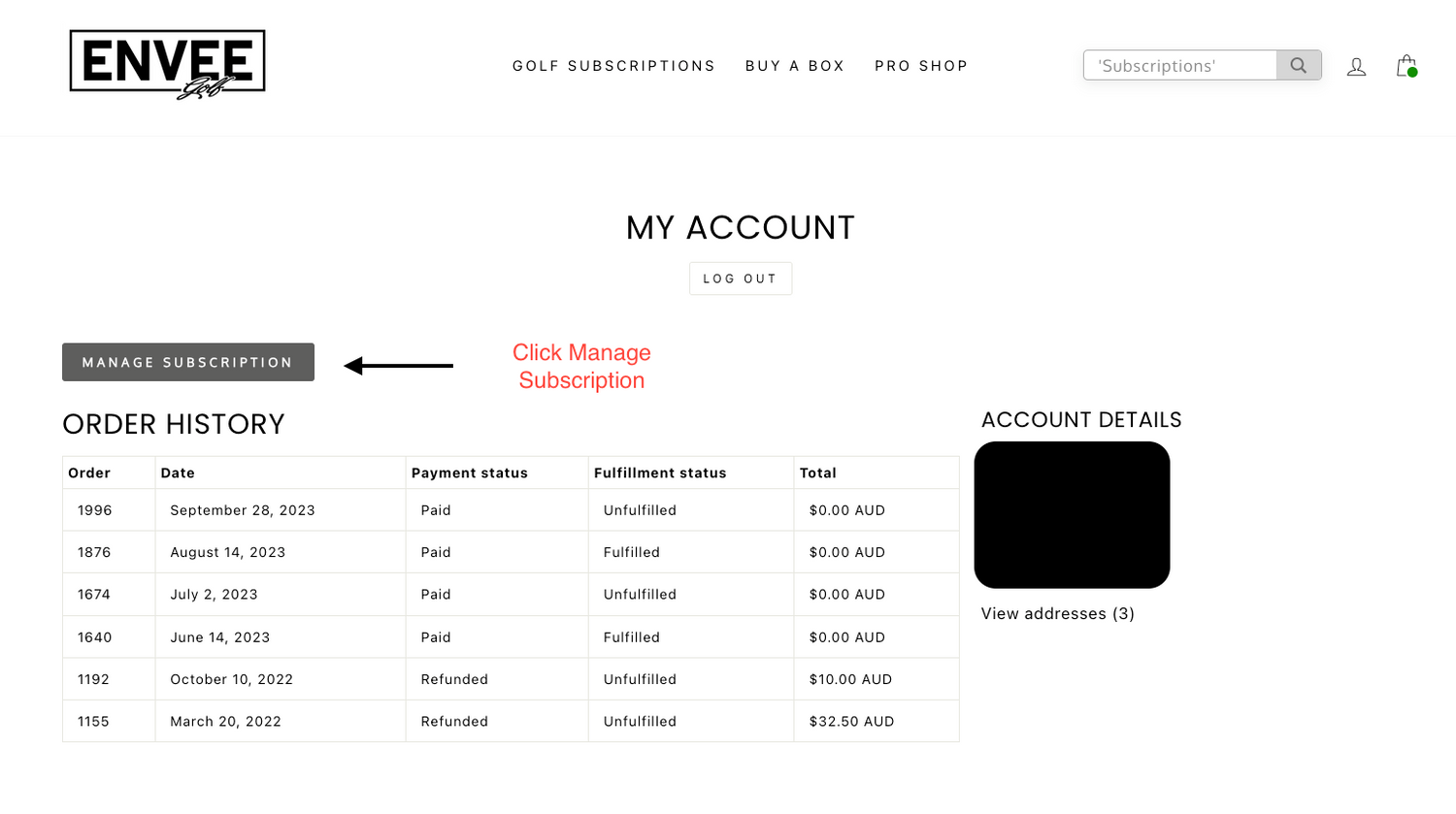Open order number 1876
The height and width of the screenshot is (814, 1456).
tap(94, 552)
